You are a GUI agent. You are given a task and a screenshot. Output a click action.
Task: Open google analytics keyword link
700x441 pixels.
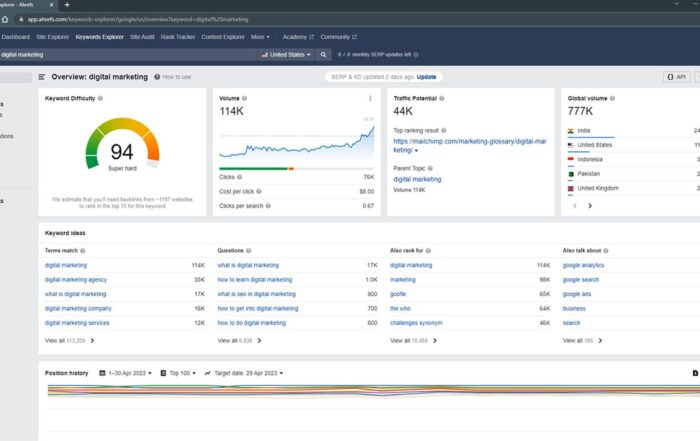click(583, 265)
